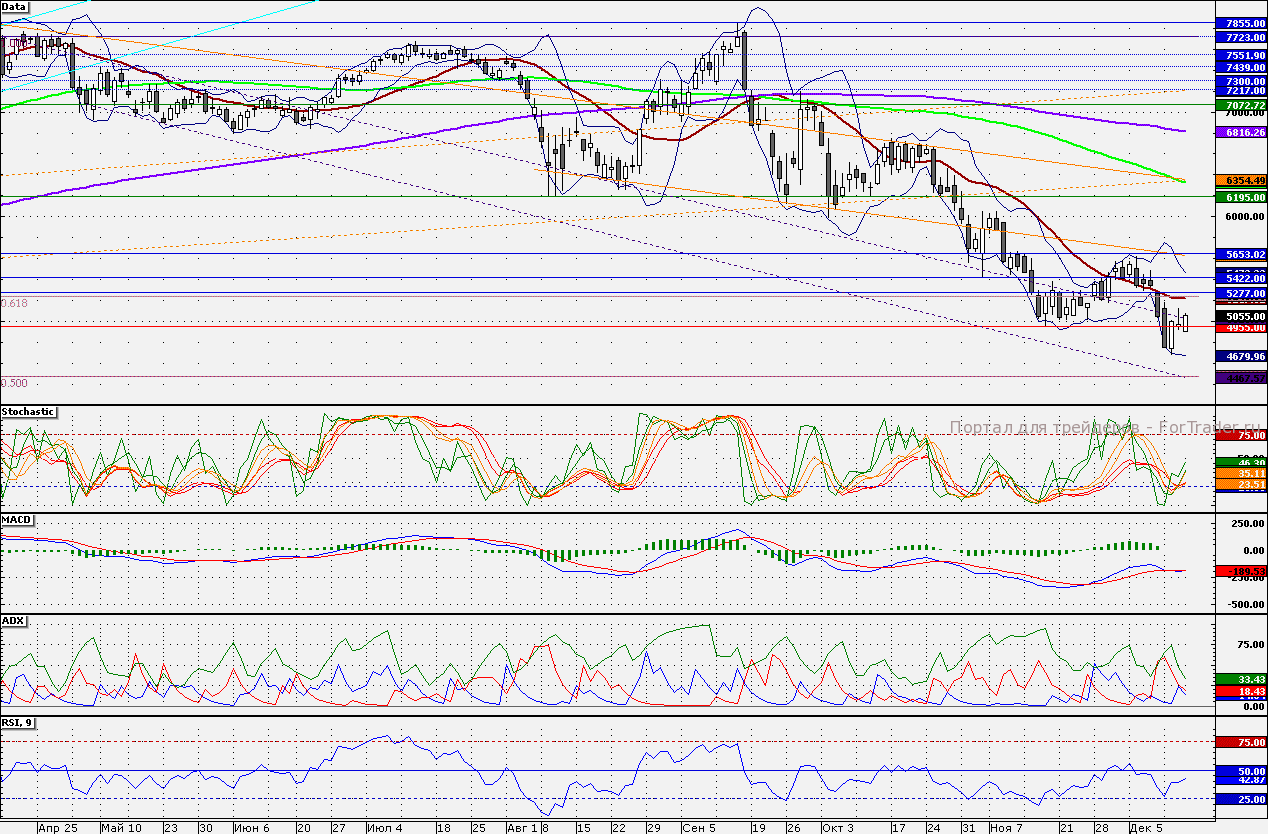The image size is (1268, 834).
Task: Open the MACD indicator panel label
Action: (18, 520)
